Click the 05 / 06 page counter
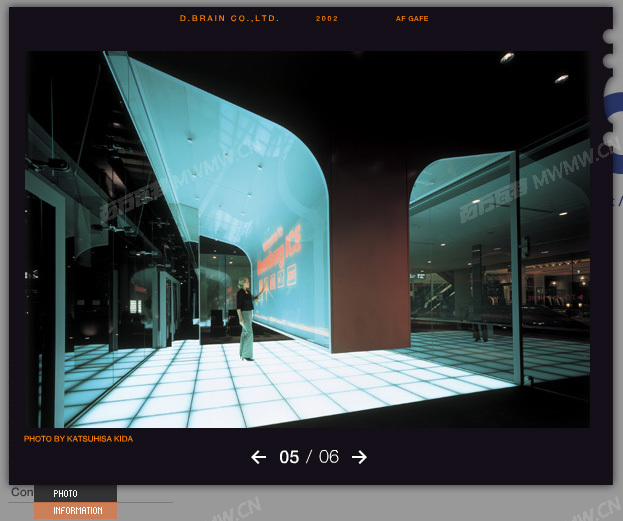Viewport: 623px width, 521px height. (309, 457)
